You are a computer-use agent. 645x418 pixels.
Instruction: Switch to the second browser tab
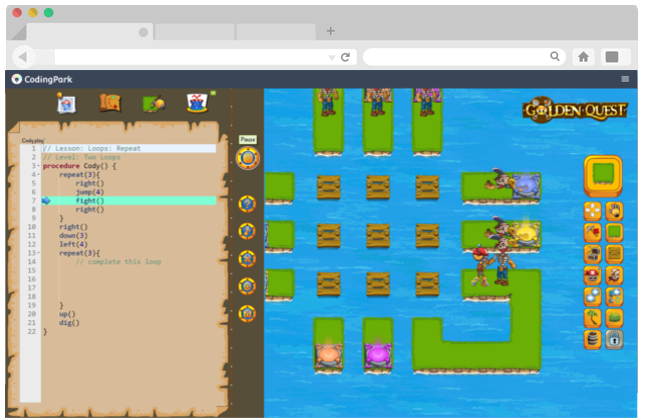195,32
